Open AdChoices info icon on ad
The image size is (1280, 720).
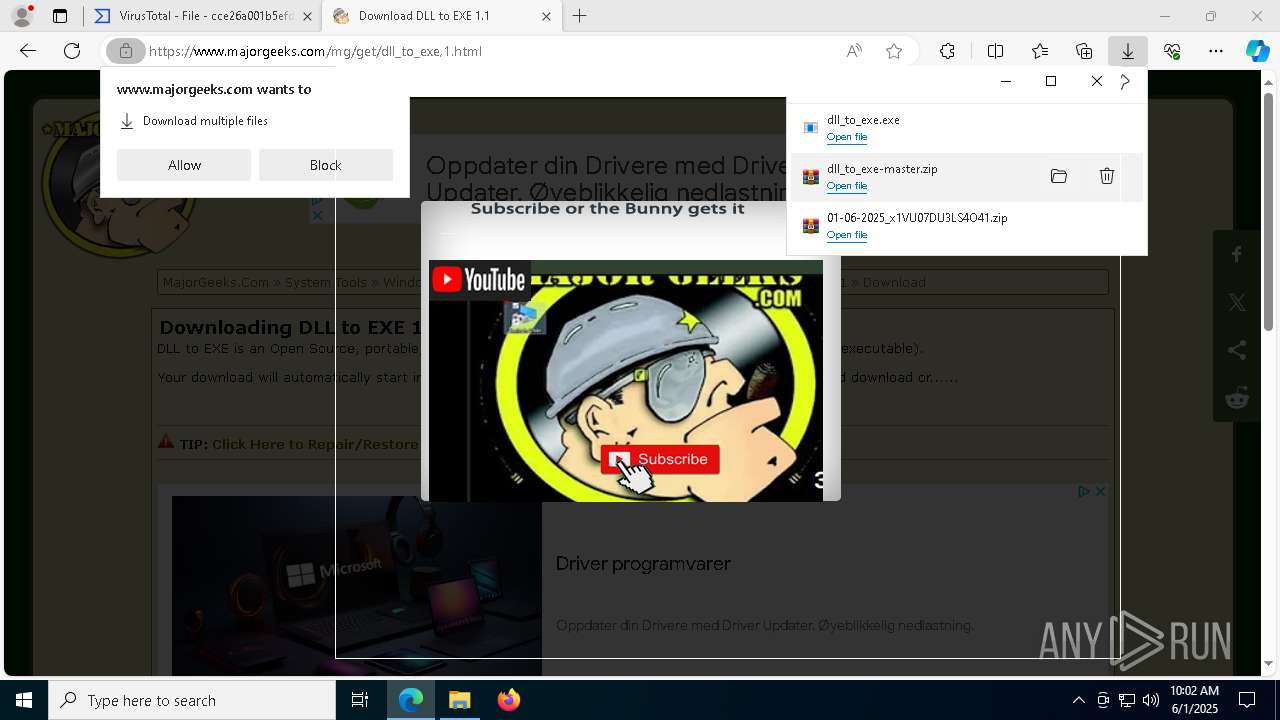click(x=1084, y=491)
